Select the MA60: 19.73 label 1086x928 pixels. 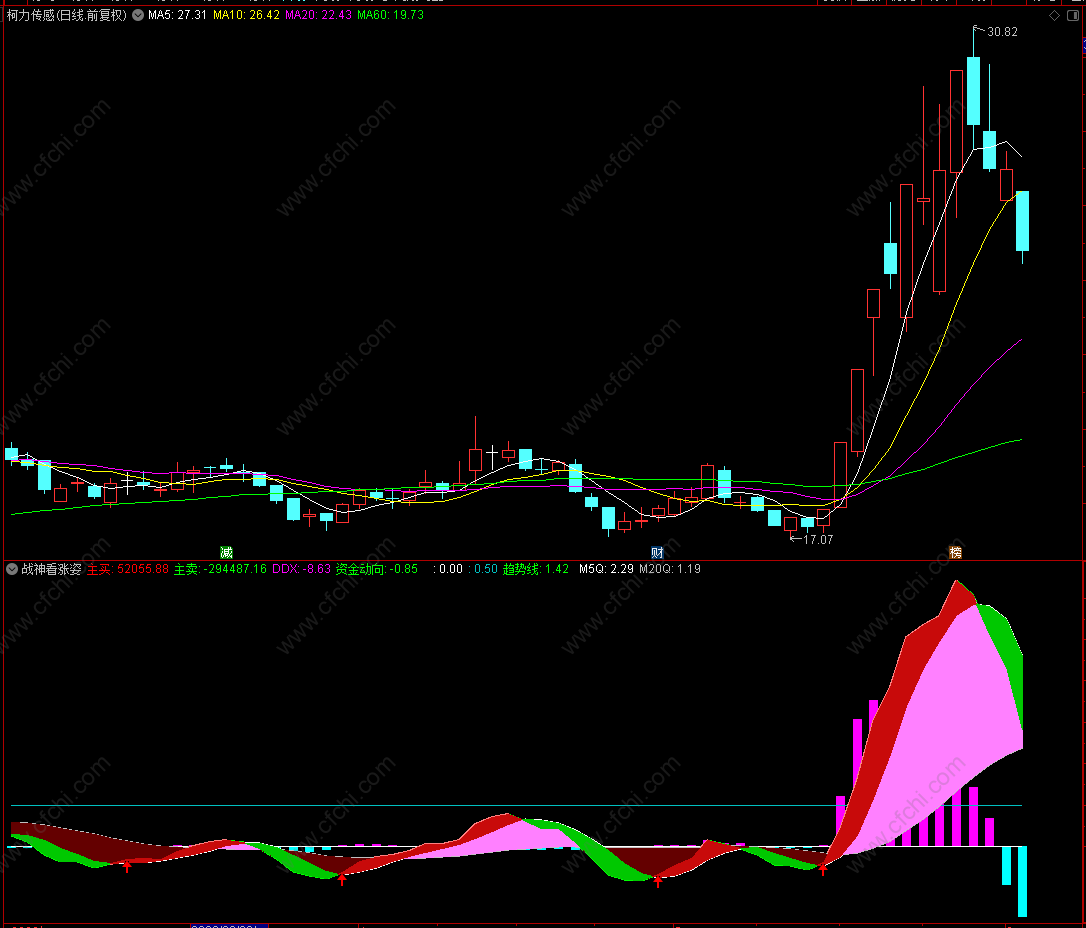[391, 15]
